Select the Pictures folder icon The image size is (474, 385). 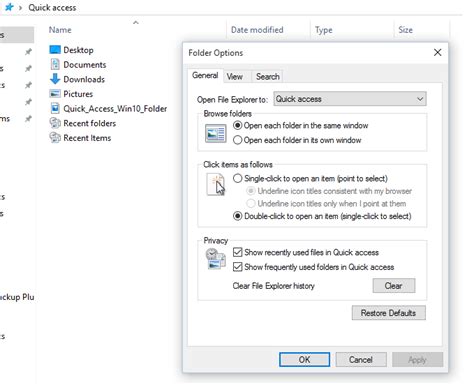(x=55, y=94)
